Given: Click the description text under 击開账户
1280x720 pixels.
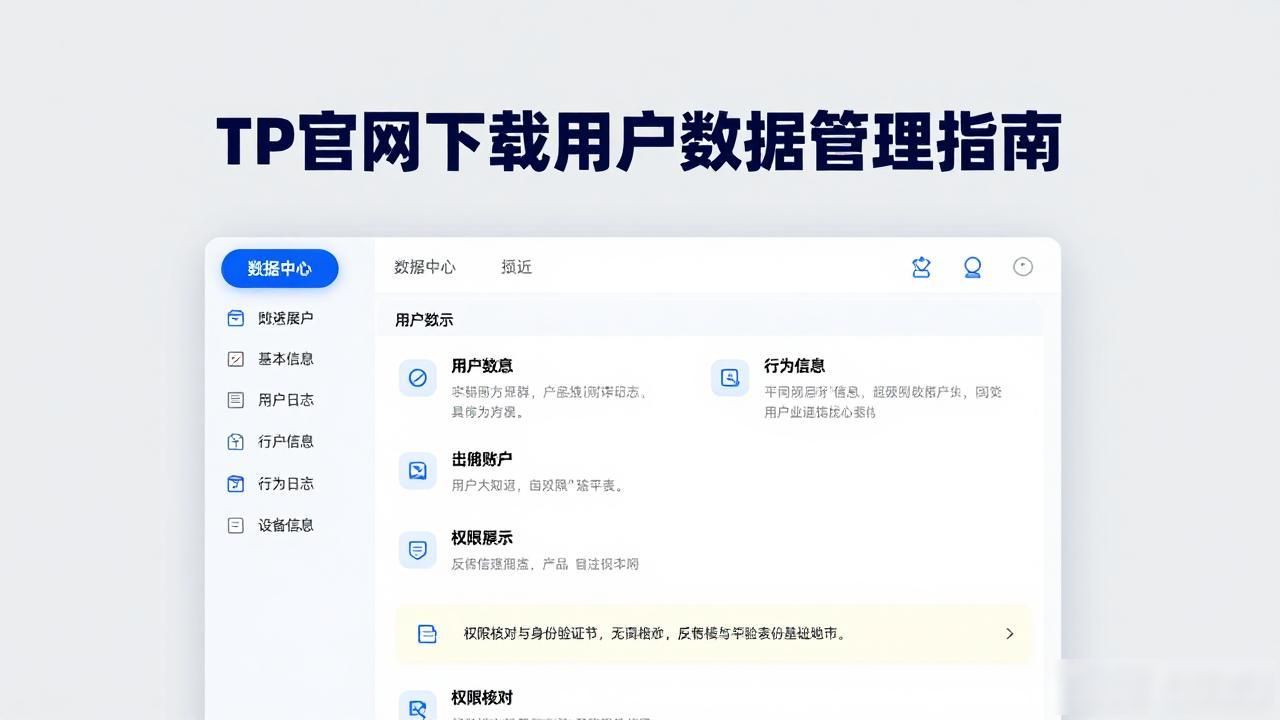Looking at the screenshot, I should pyautogui.click(x=538, y=486).
